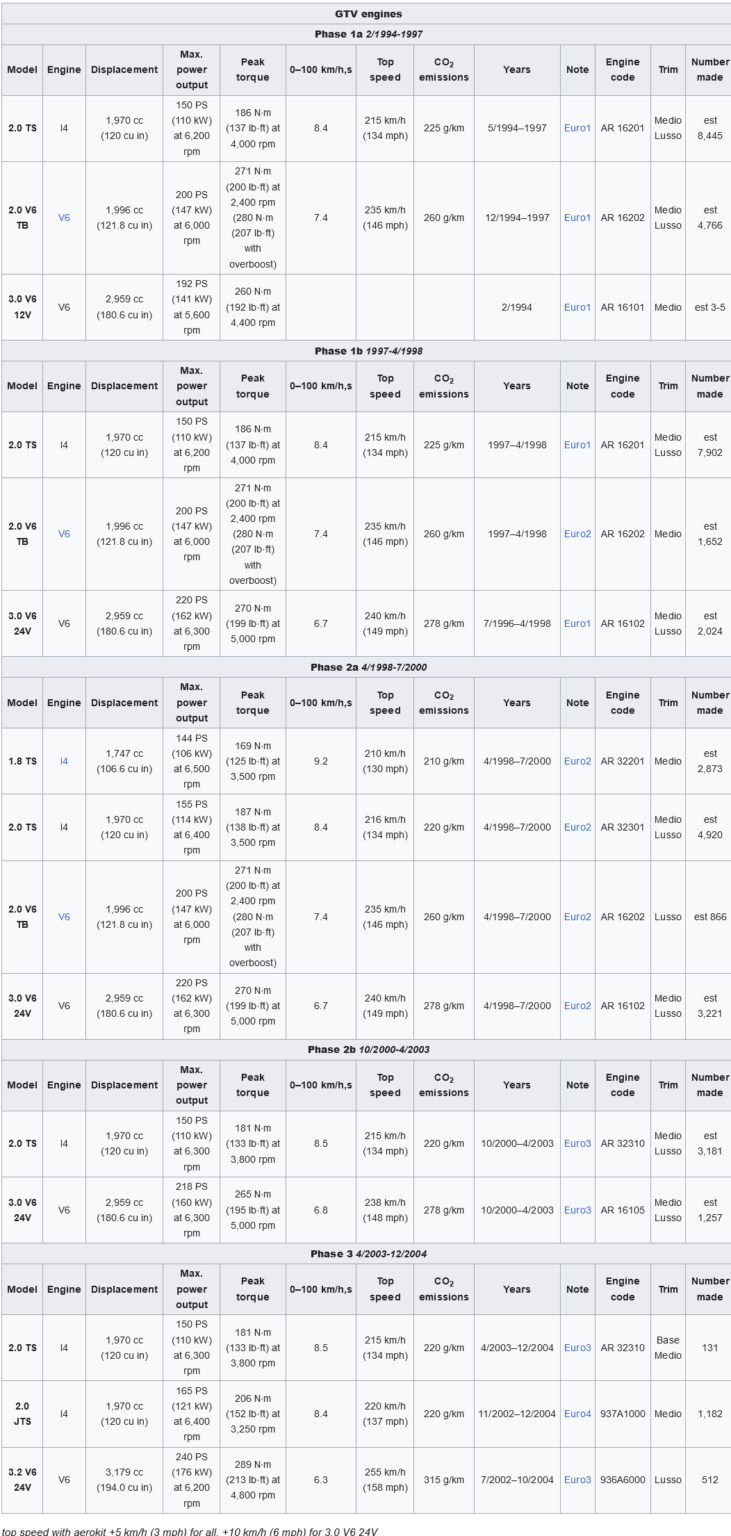731x1536 pixels.
Task: Click the Euro1 link in the 5/1994–1997 row
Action: (x=577, y=128)
